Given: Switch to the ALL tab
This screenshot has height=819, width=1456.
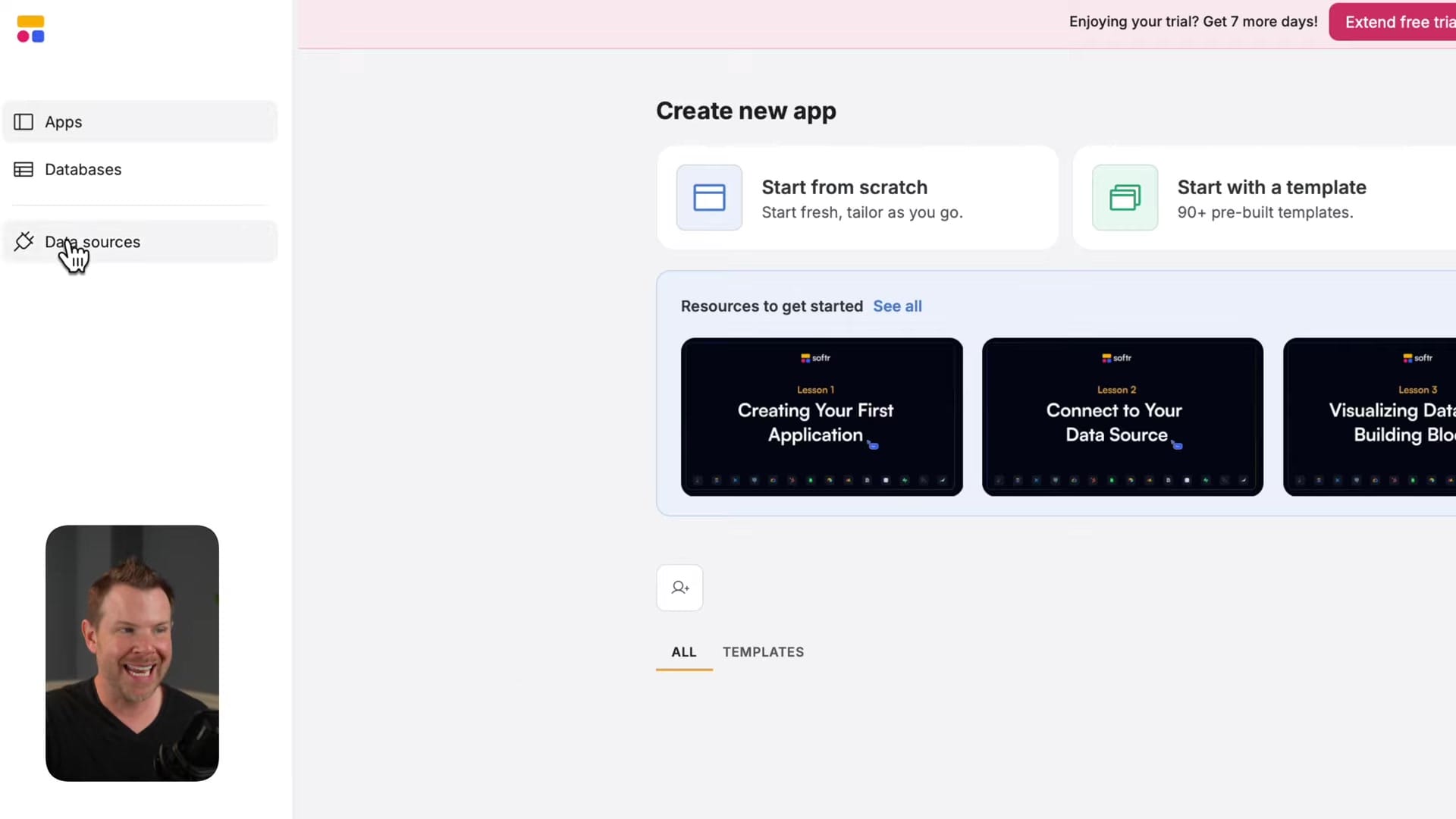Looking at the screenshot, I should point(683,652).
